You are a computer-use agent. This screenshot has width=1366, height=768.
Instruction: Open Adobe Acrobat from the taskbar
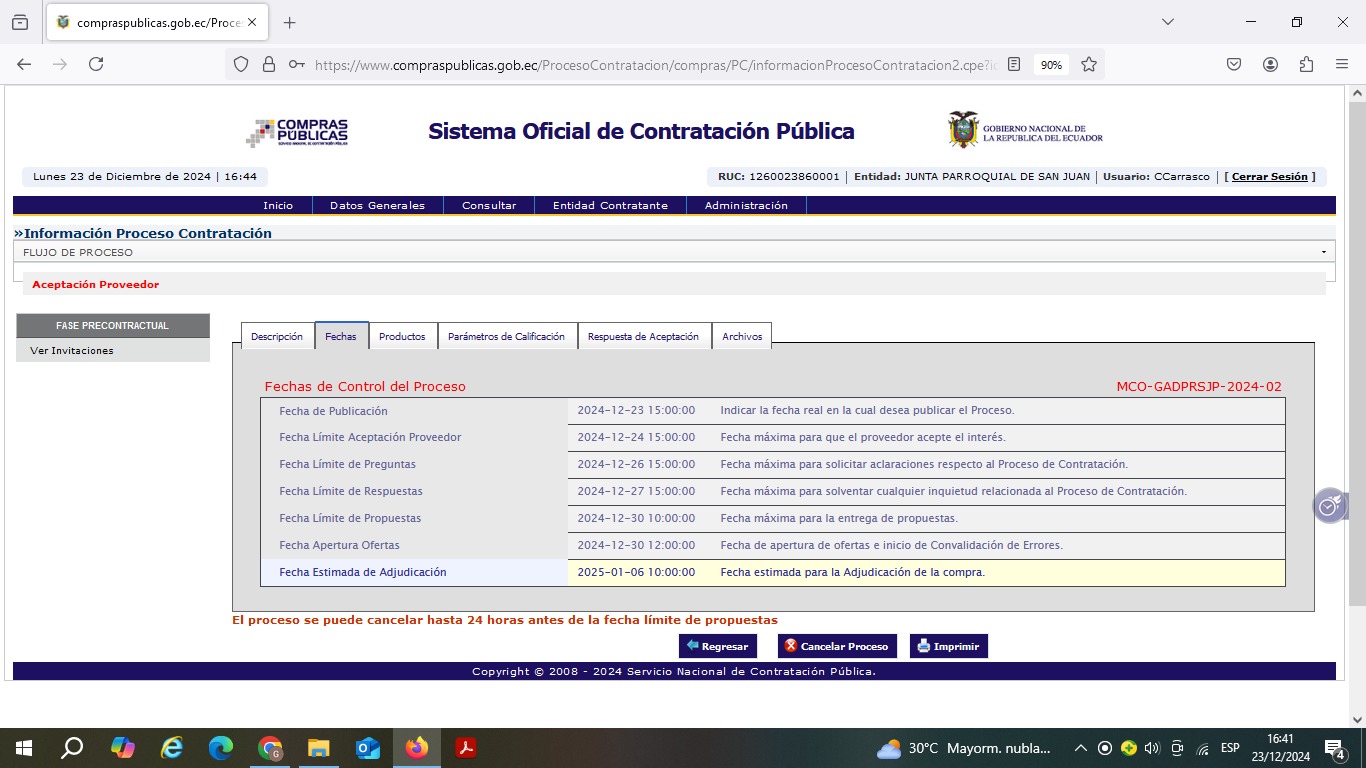[465, 748]
